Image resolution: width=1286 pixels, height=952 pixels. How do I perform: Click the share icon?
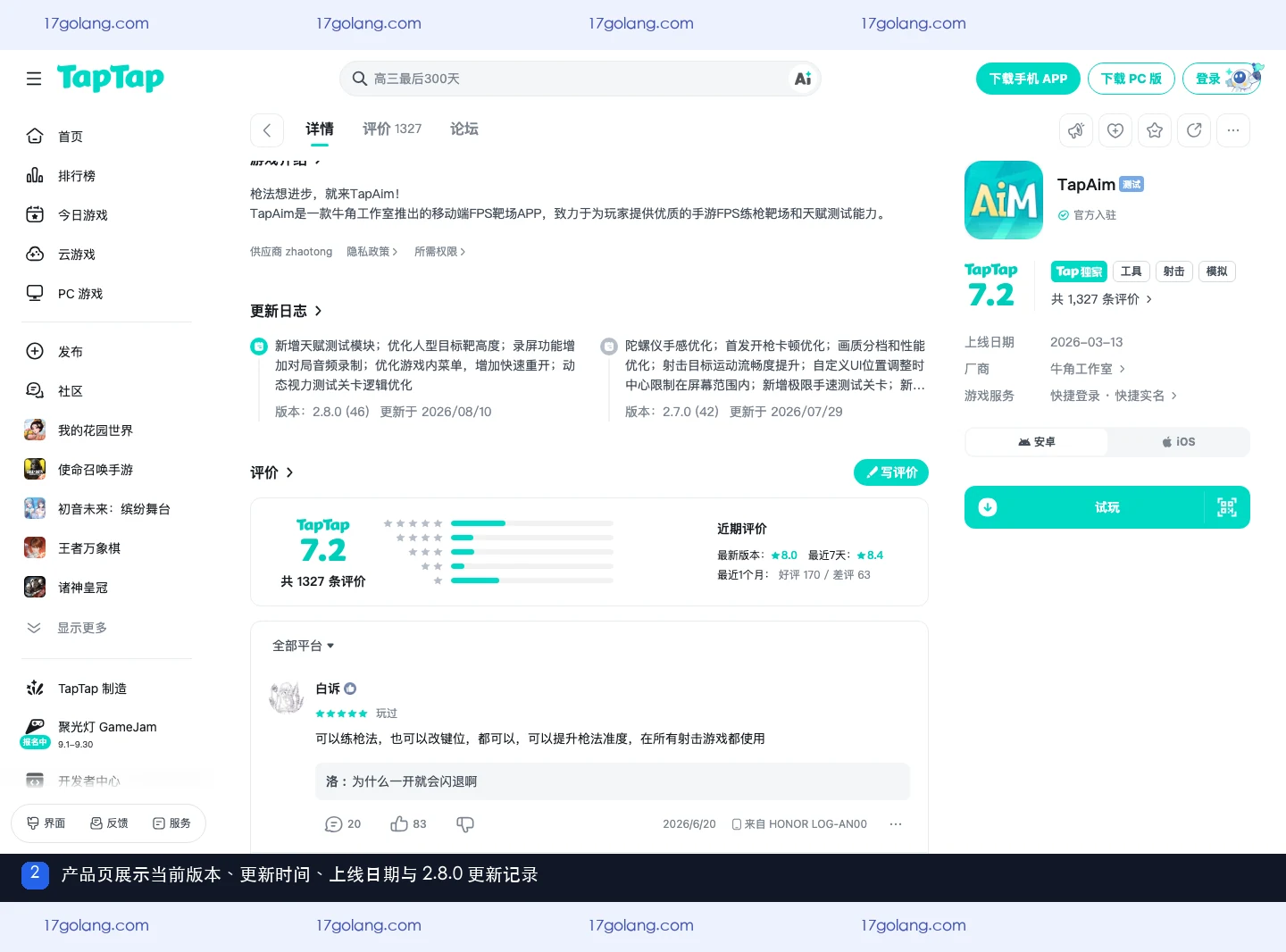click(1194, 130)
